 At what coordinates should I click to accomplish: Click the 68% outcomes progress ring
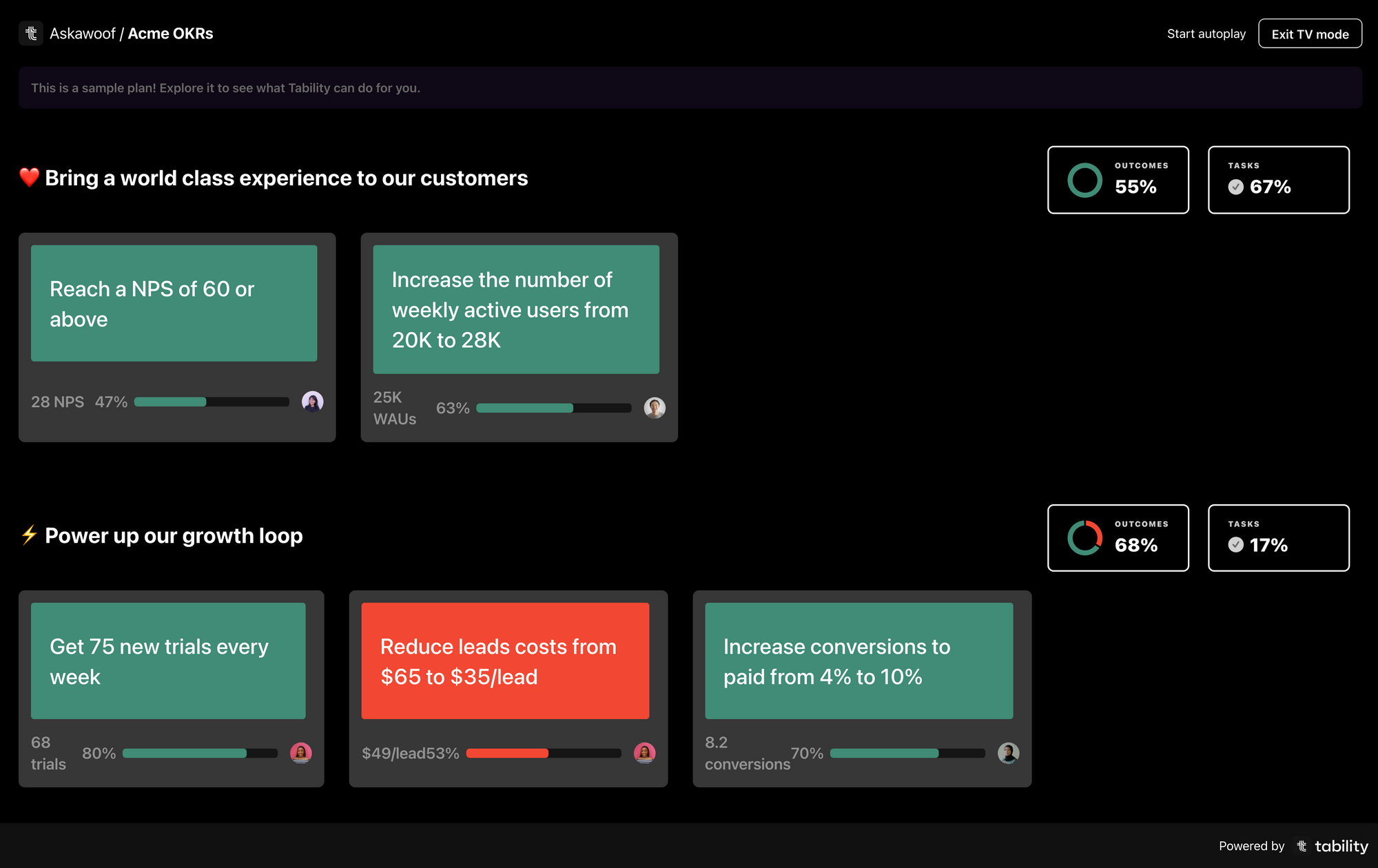click(x=1084, y=538)
